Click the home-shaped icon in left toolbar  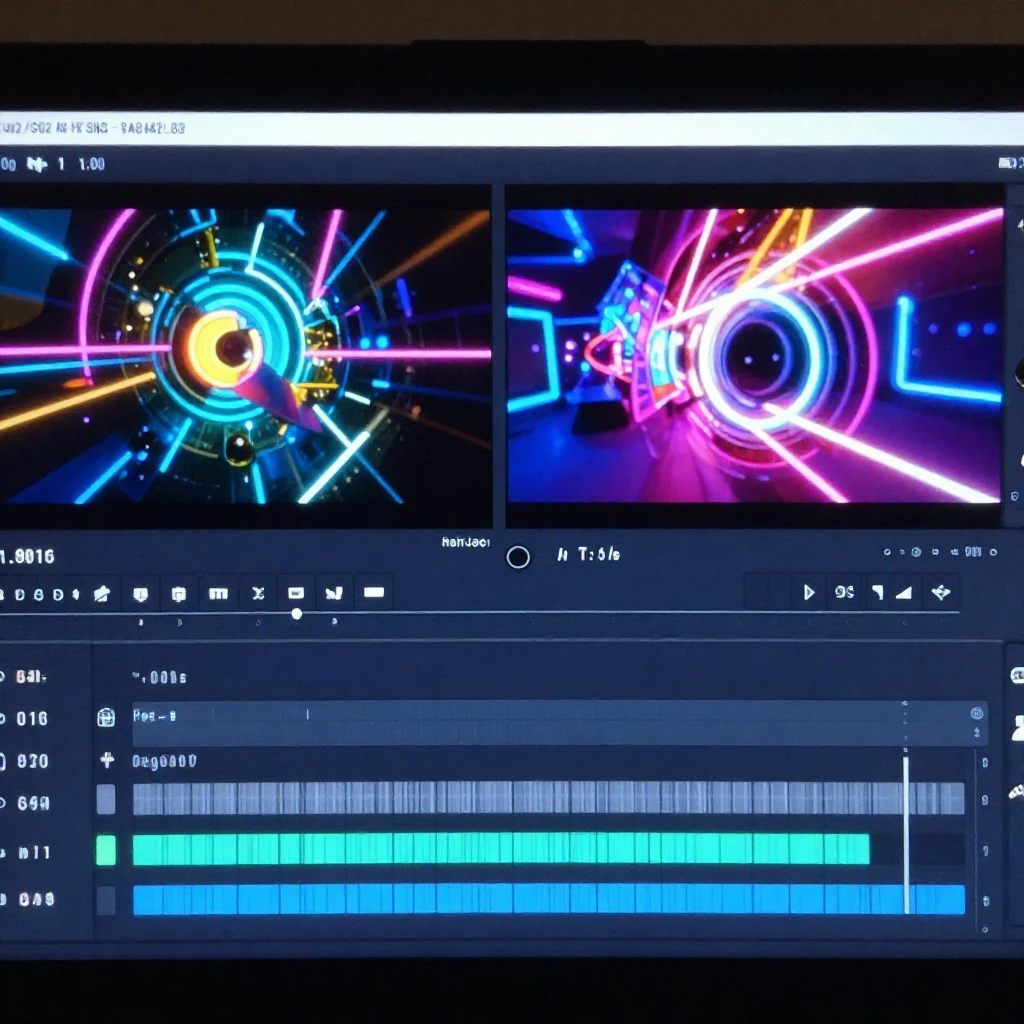click(101, 594)
